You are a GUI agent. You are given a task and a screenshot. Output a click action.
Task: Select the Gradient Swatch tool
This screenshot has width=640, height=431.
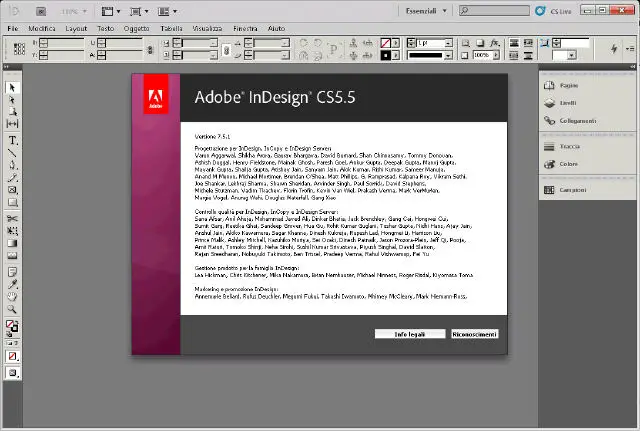coord(12,243)
